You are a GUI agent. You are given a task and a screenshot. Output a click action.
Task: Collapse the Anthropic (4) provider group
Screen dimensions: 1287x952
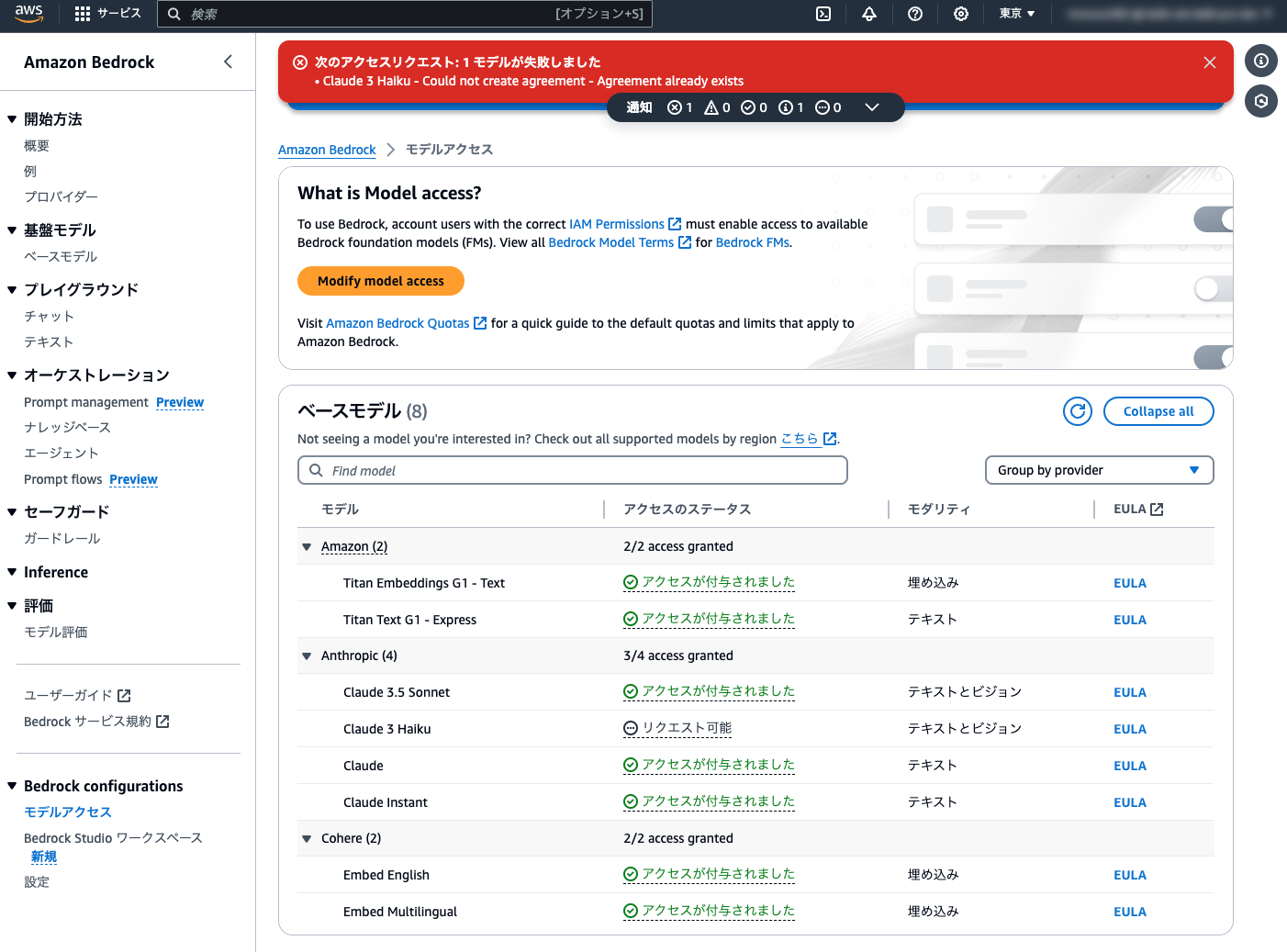[307, 656]
